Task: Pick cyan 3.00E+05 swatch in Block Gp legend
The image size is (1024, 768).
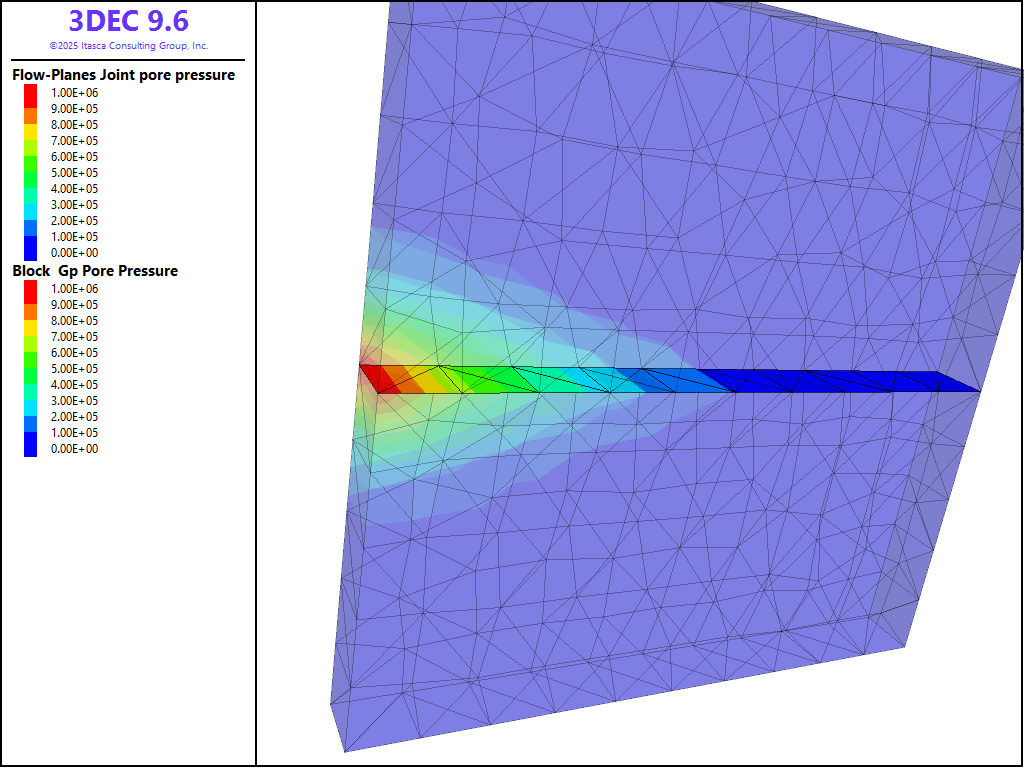Action: point(30,401)
